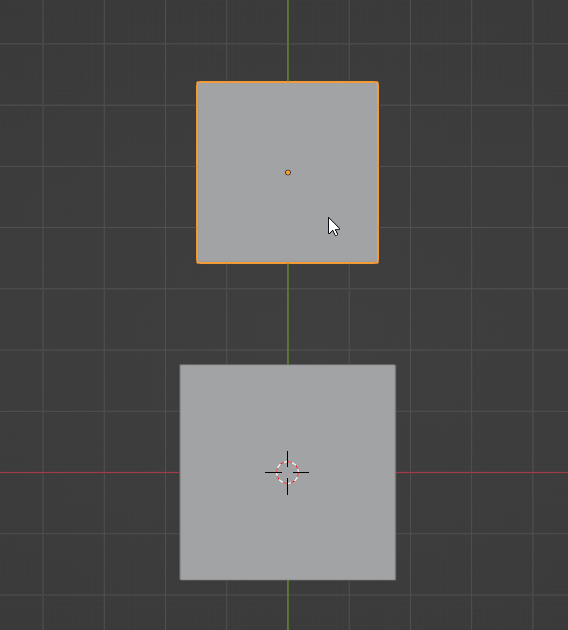Viewport: 568px width, 630px height.
Task: Click the 3D cursor crosshair
Action: tap(287, 472)
